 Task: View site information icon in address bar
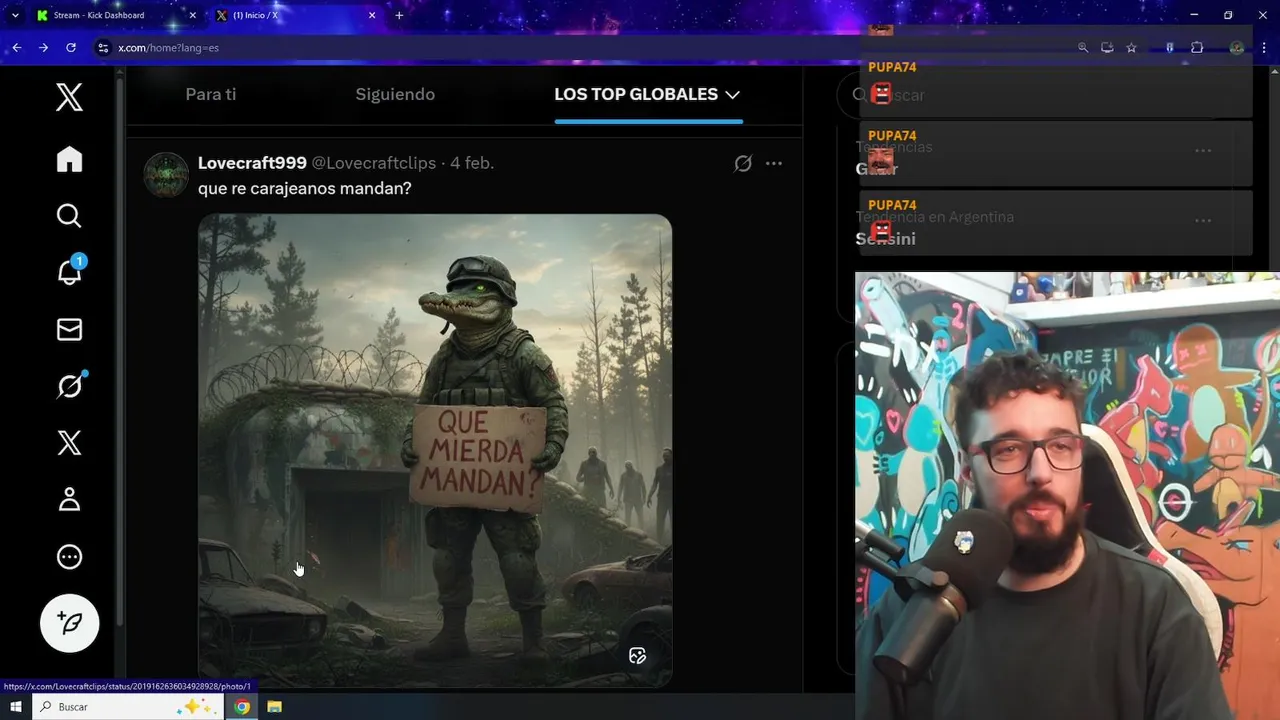[x=102, y=47]
